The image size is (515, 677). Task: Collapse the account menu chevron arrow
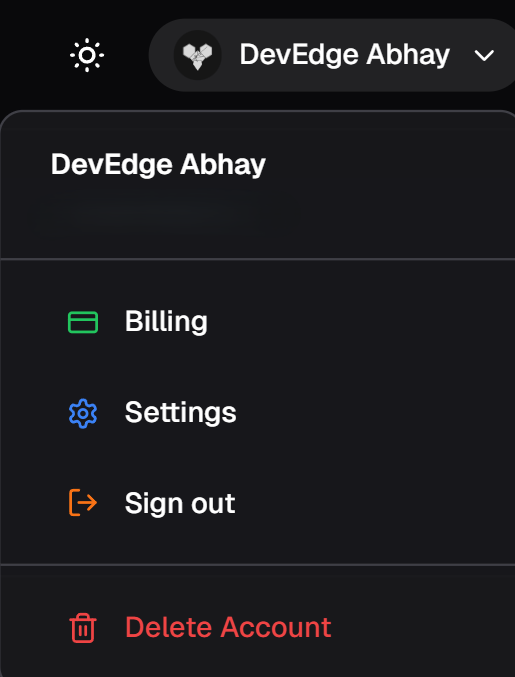tap(484, 55)
